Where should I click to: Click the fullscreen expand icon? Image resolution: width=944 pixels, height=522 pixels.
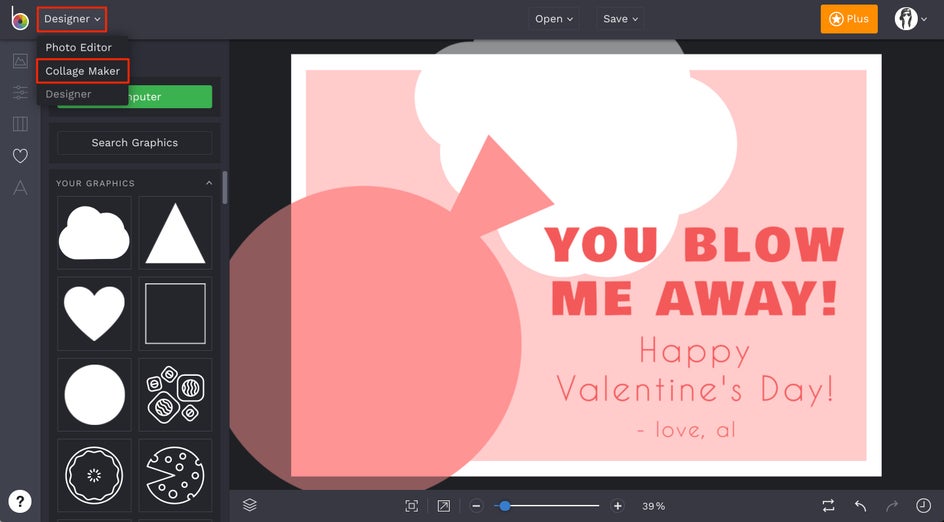click(x=444, y=506)
